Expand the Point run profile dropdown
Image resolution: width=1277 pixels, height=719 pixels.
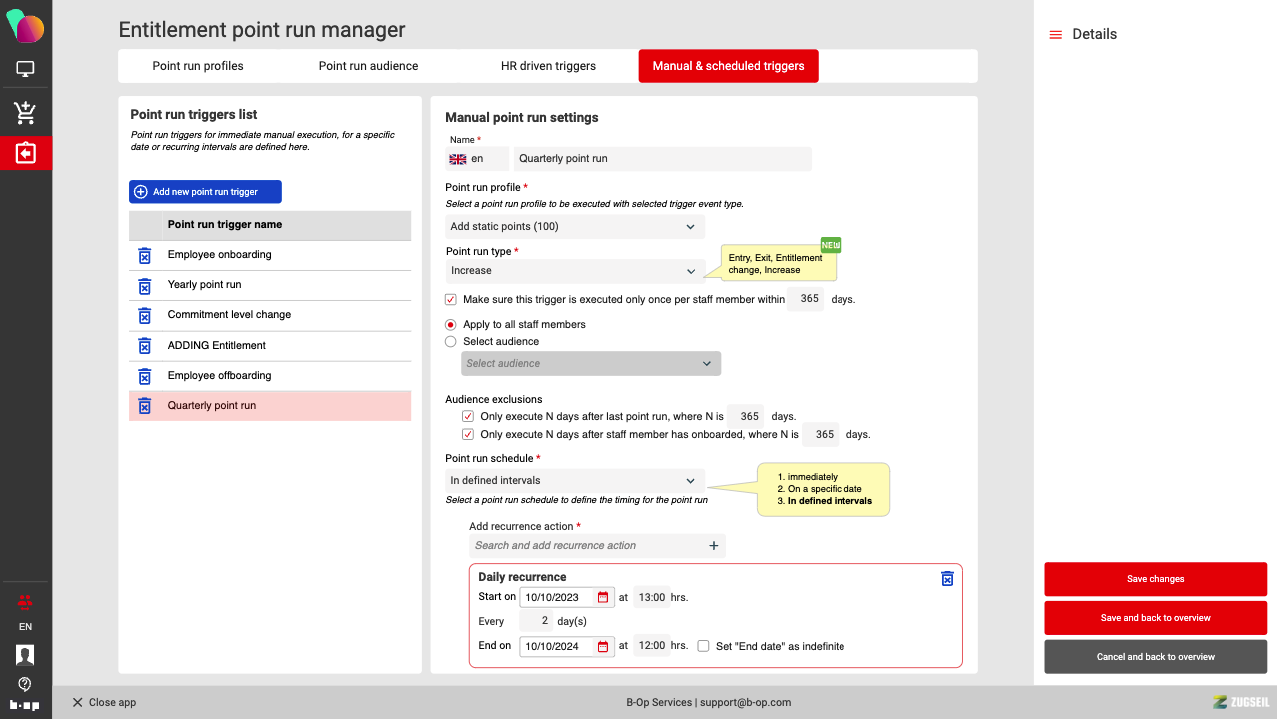click(x=575, y=227)
